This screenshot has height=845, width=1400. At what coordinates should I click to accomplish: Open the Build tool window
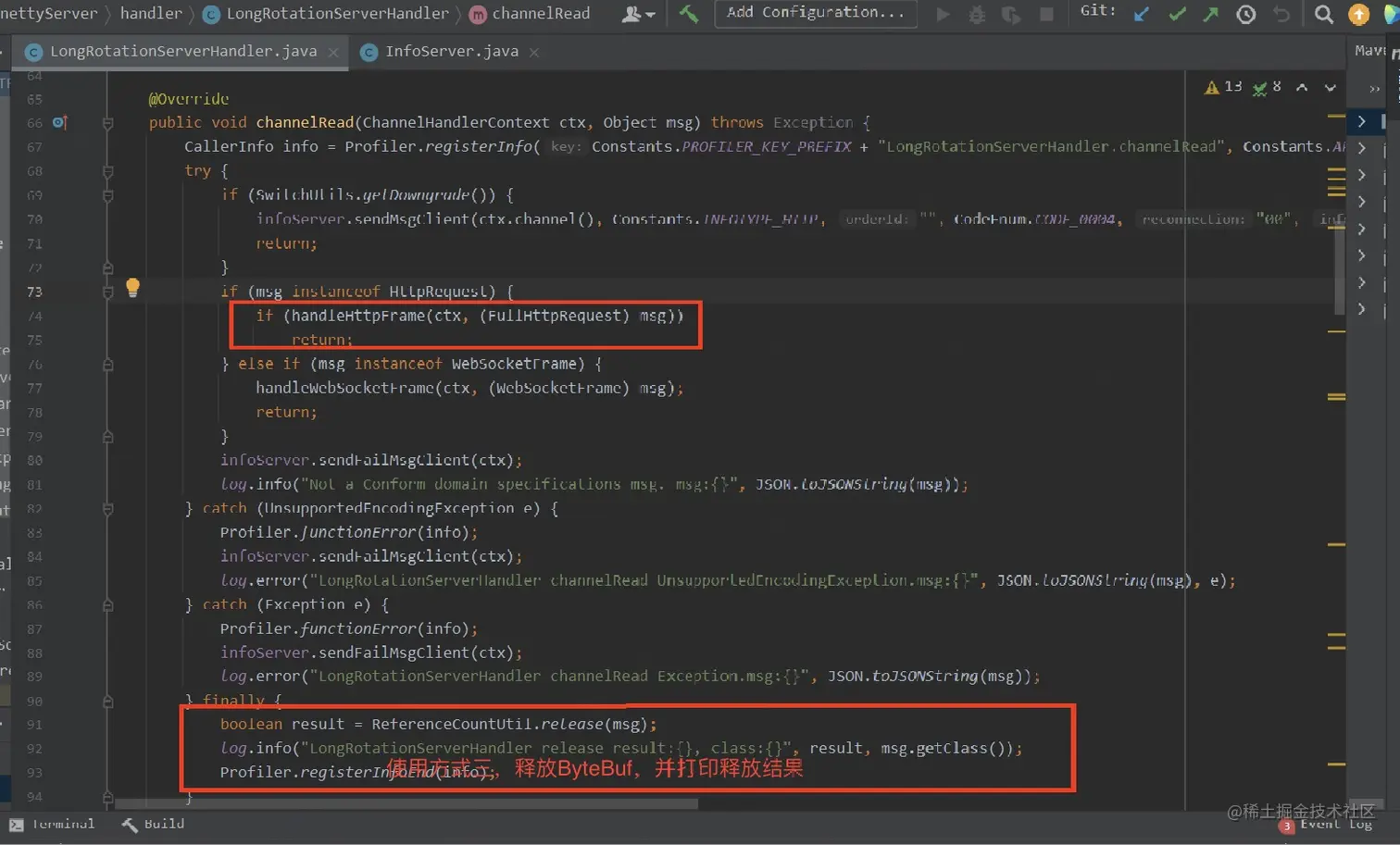click(153, 824)
